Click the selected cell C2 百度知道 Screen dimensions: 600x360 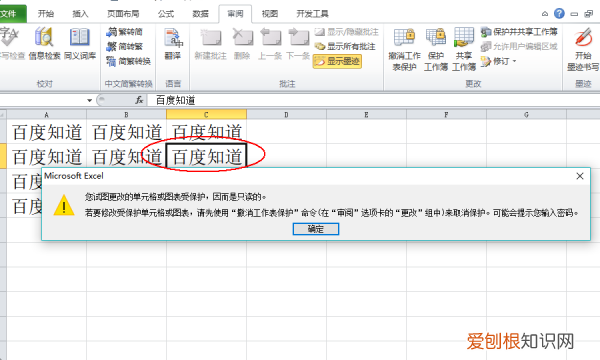pyautogui.click(x=206, y=156)
